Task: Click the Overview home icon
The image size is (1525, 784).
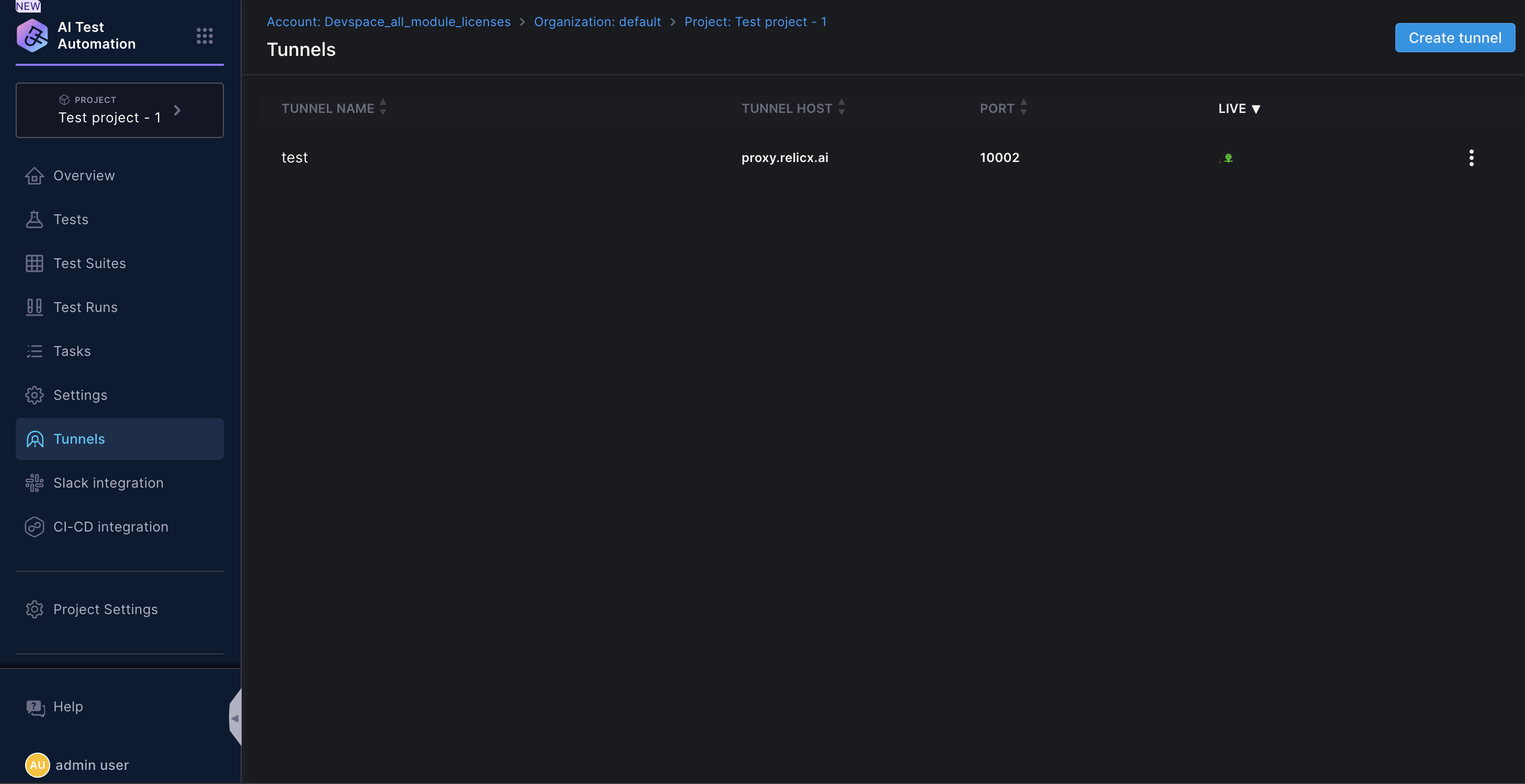Action: (x=35, y=176)
